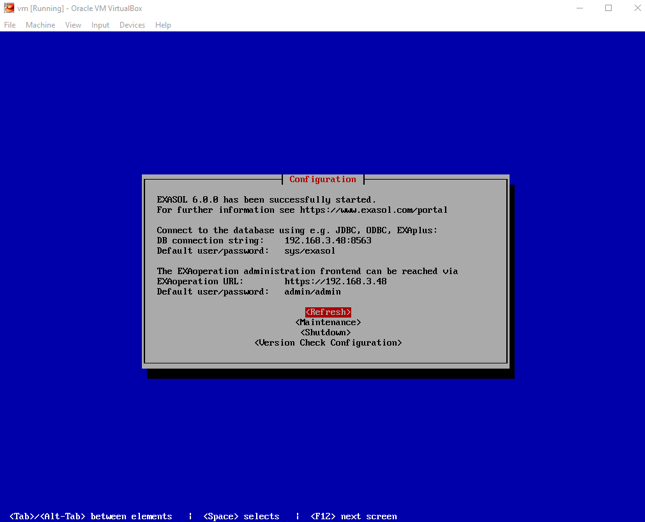Open Version Check Configuration
645x522 pixels.
[328, 343]
